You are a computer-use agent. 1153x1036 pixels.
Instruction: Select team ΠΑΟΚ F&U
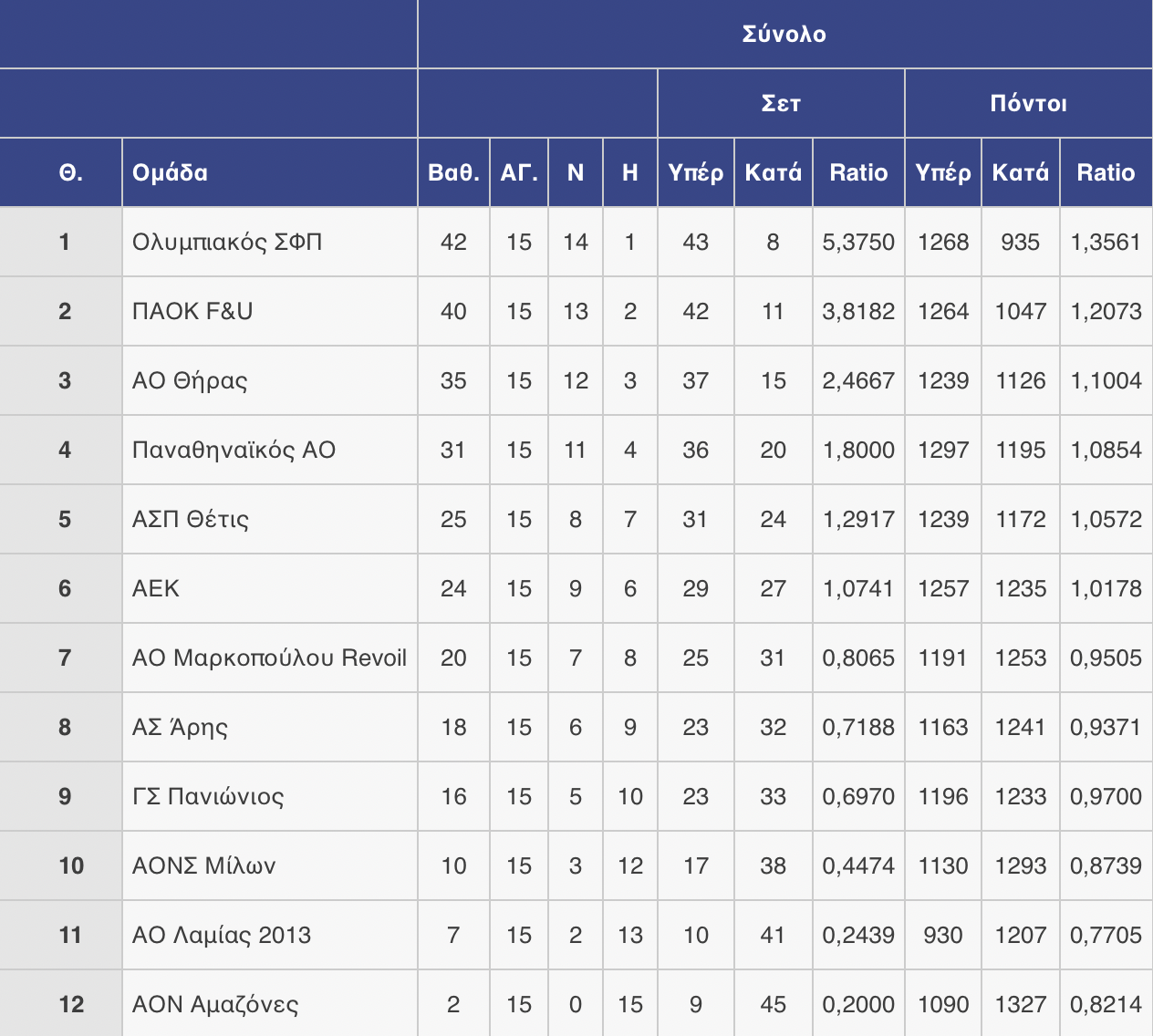[192, 311]
